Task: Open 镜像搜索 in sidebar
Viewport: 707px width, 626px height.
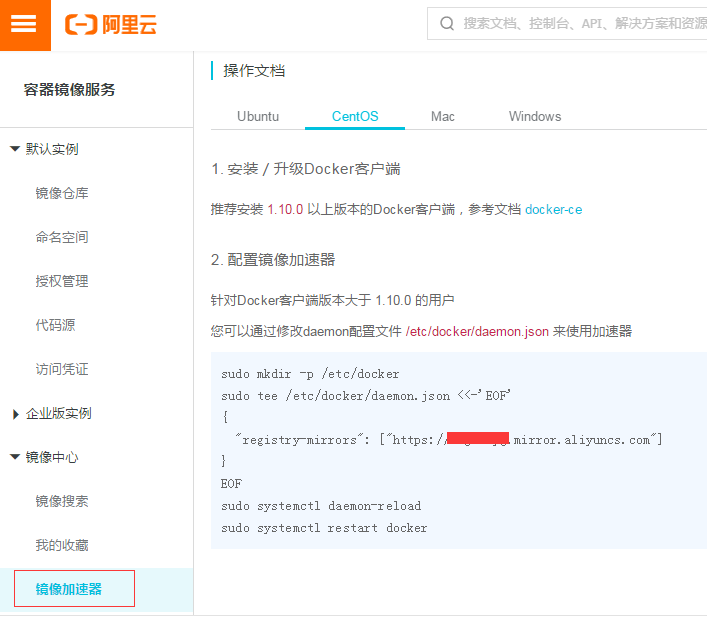Action: [62, 501]
